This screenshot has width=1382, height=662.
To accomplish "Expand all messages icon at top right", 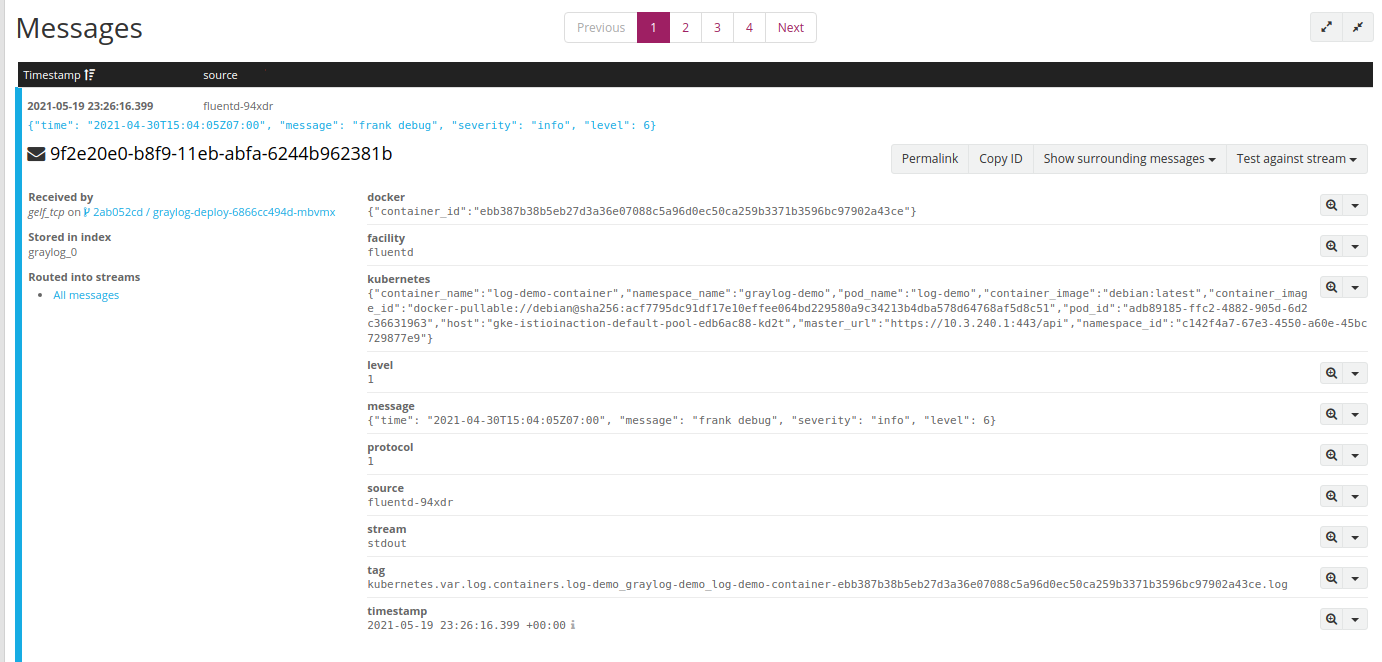I will 1326,27.
